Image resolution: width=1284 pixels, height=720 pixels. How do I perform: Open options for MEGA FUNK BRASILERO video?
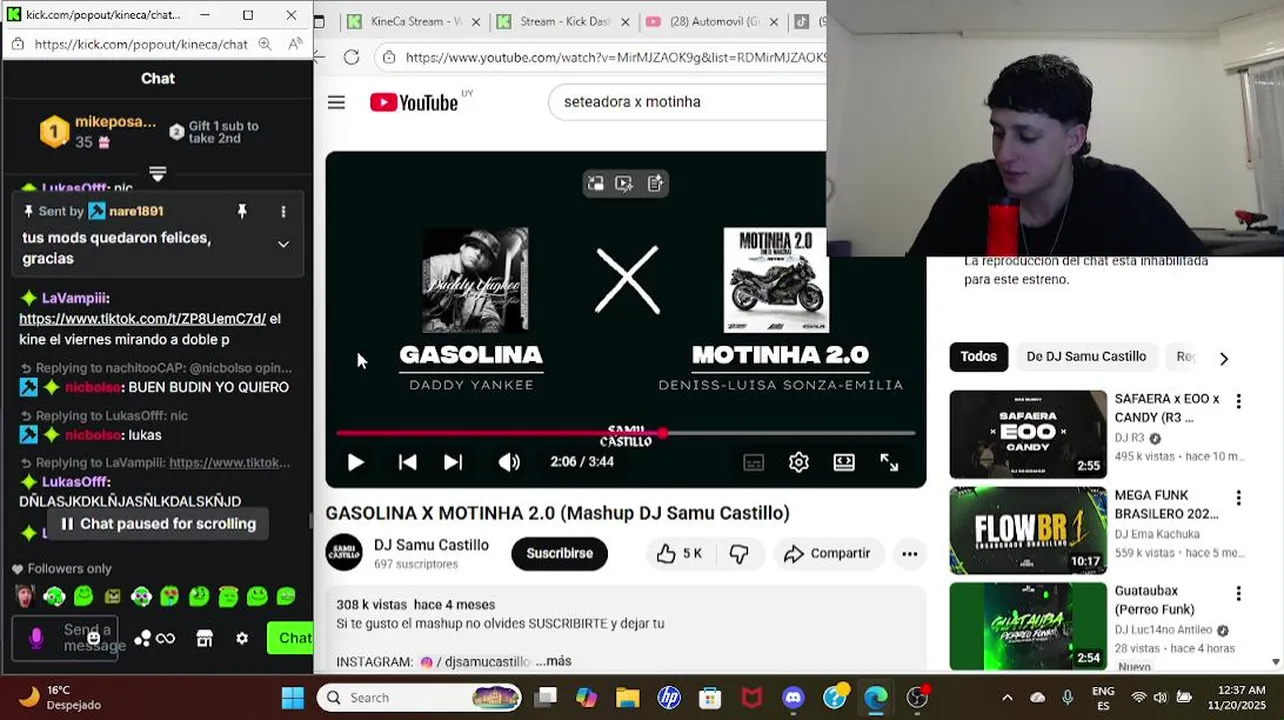click(x=1238, y=498)
